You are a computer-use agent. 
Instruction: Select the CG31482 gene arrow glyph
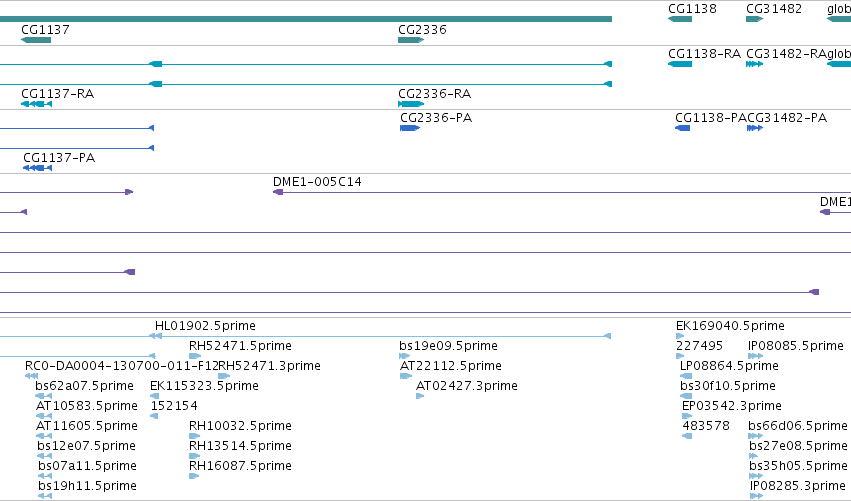point(754,19)
